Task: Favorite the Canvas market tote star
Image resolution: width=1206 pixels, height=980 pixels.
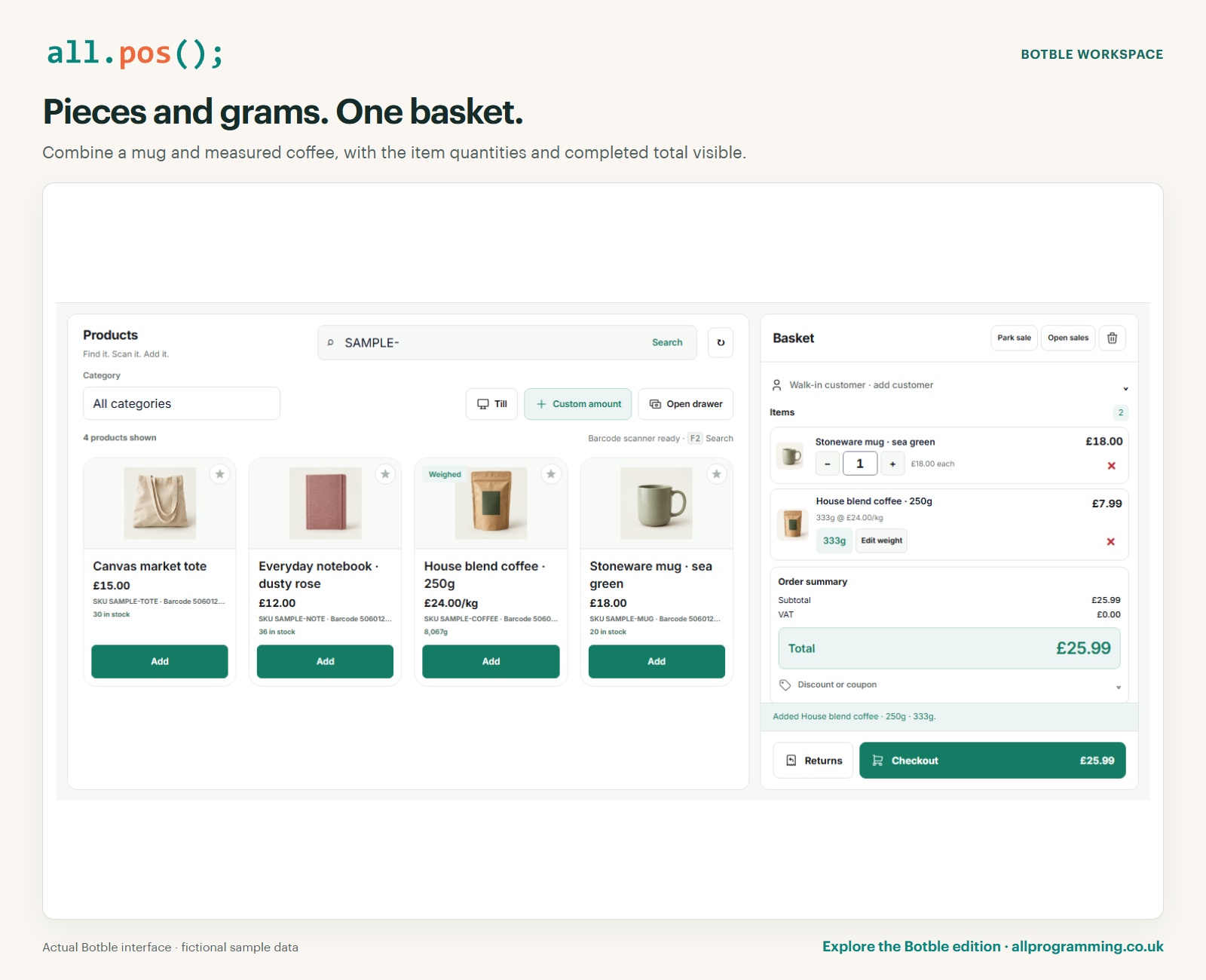Action: [219, 474]
